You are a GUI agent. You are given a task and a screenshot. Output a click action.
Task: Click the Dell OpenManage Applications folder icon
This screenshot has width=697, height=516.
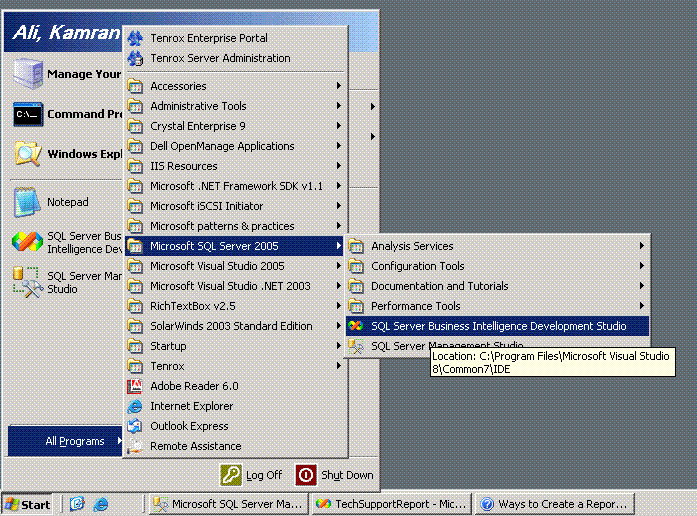tap(135, 146)
